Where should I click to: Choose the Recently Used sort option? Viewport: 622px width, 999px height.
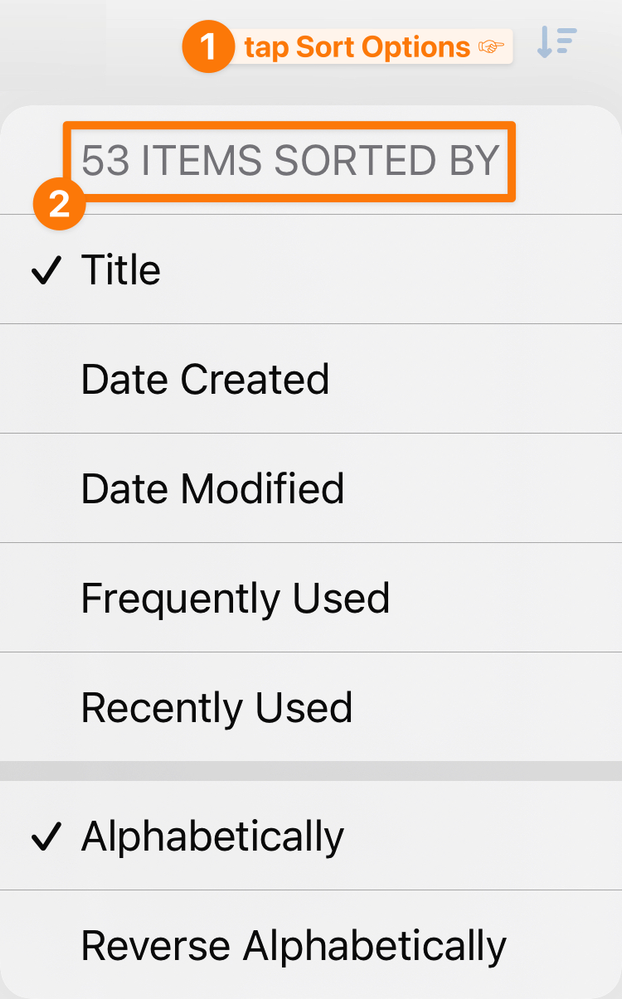click(217, 708)
